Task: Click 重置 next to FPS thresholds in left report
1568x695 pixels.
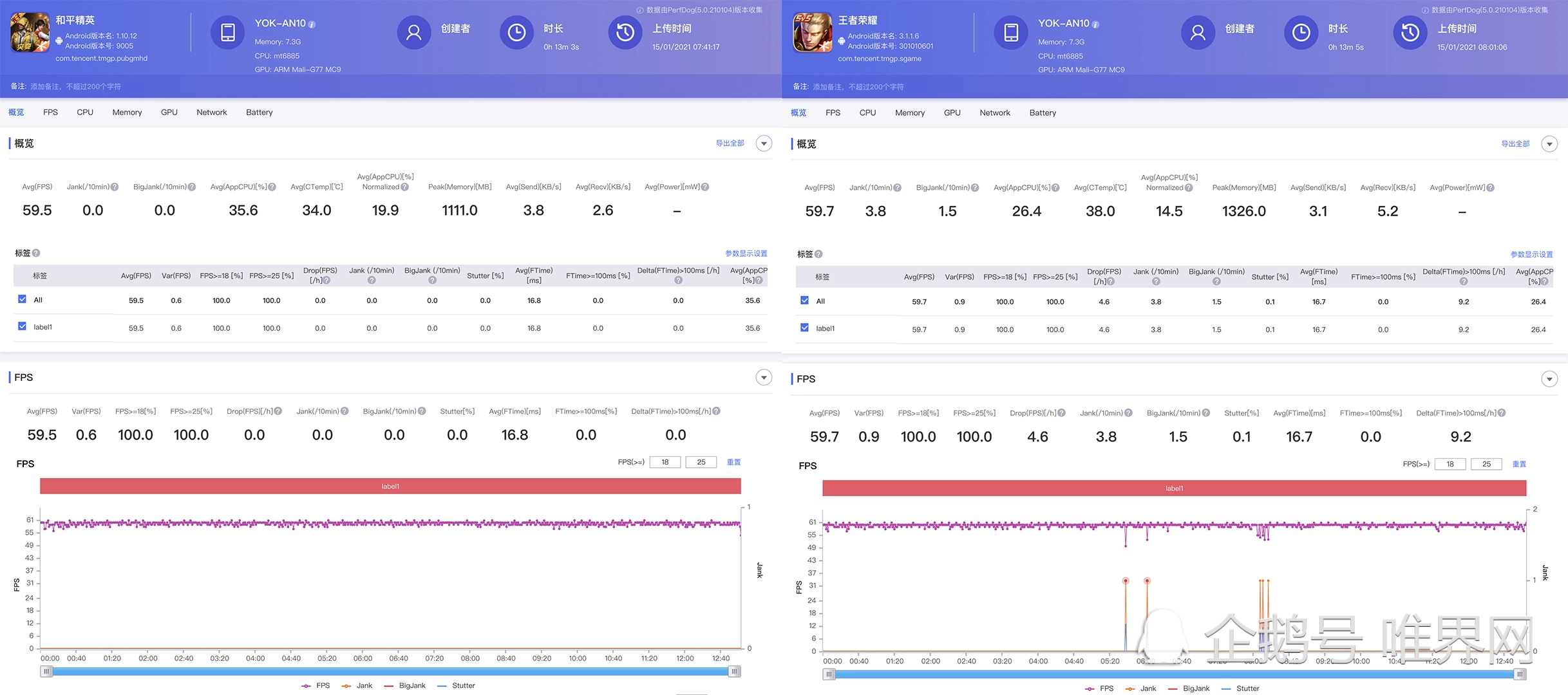Action: 733,462
